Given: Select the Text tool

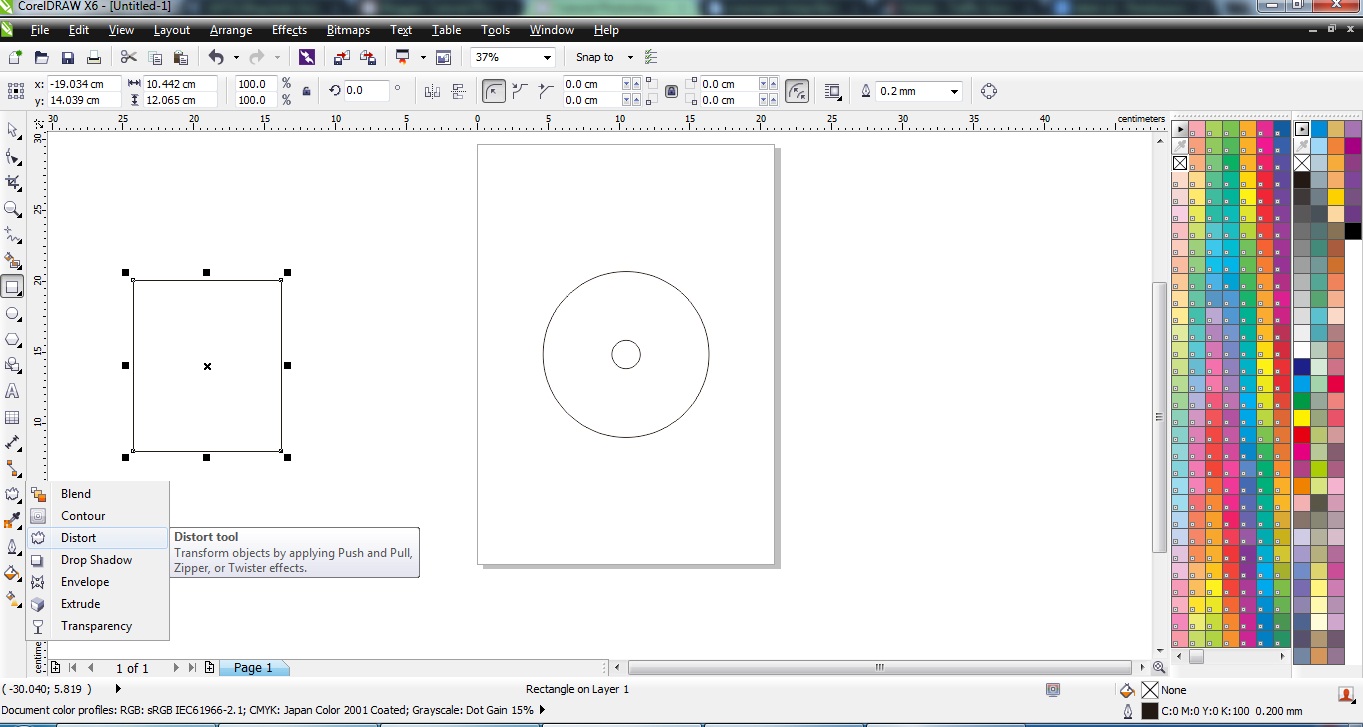Looking at the screenshot, I should point(13,391).
